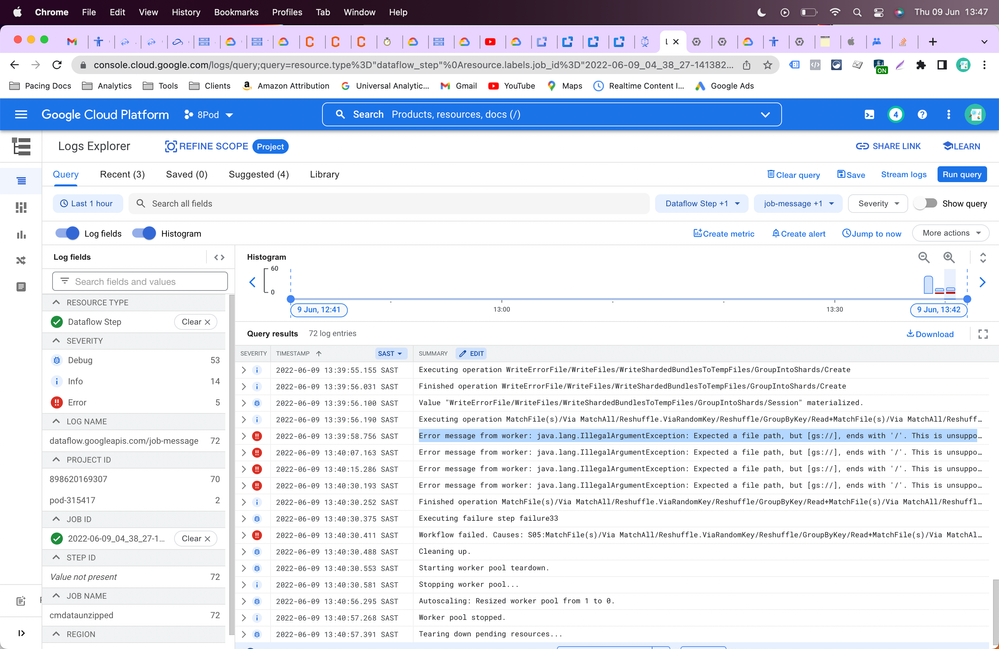Image resolution: width=999 pixels, height=649 pixels.
Task: Expand query results to fullscreen
Action: [982, 334]
